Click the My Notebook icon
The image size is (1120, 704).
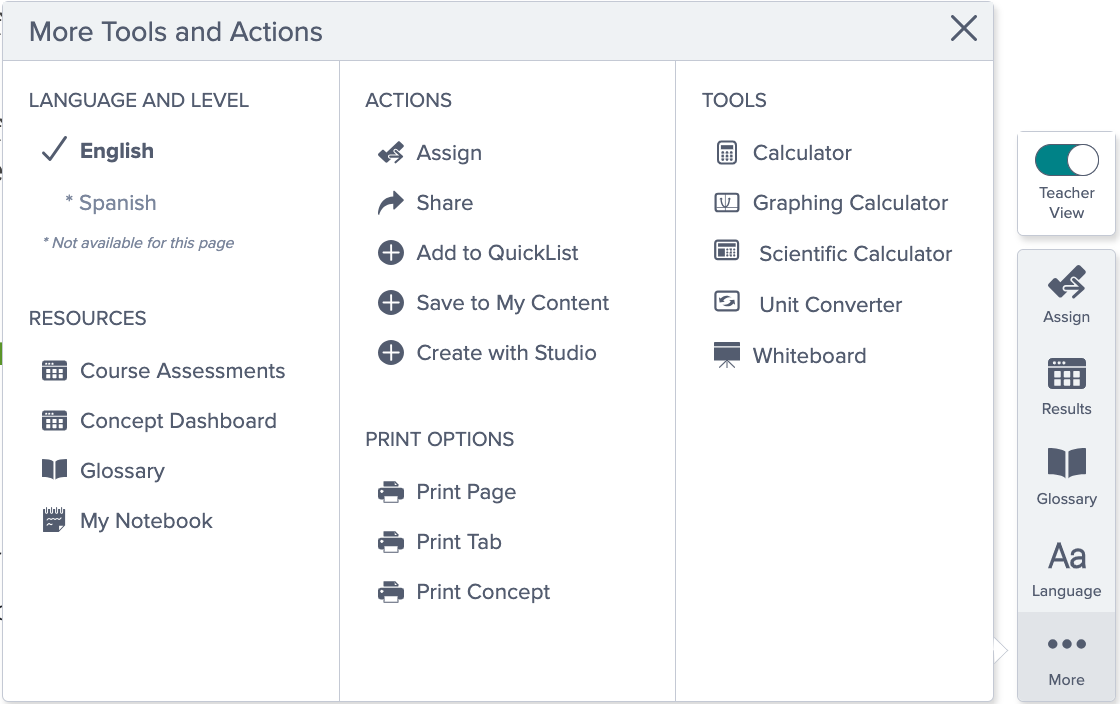click(54, 521)
